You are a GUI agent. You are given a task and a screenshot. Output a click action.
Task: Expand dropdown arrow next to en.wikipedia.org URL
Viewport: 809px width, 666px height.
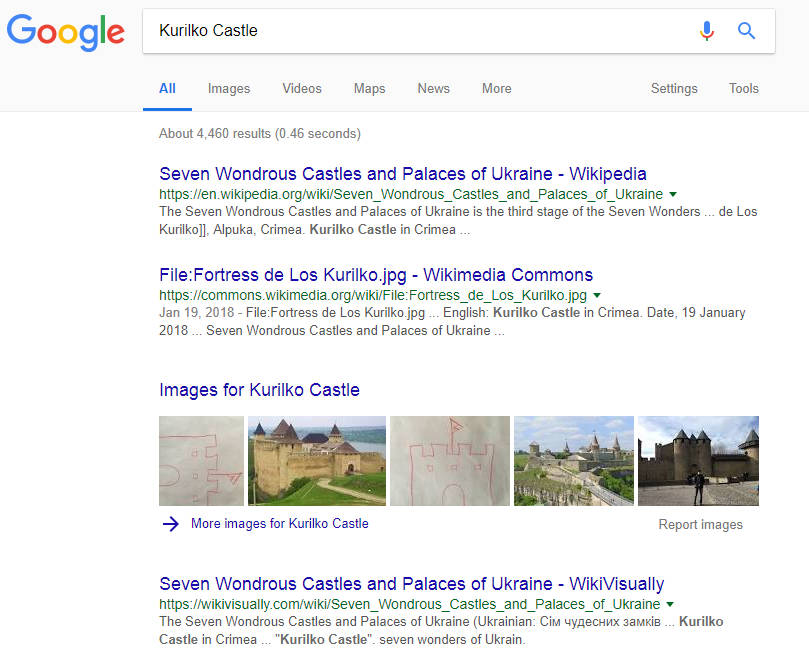(673, 194)
